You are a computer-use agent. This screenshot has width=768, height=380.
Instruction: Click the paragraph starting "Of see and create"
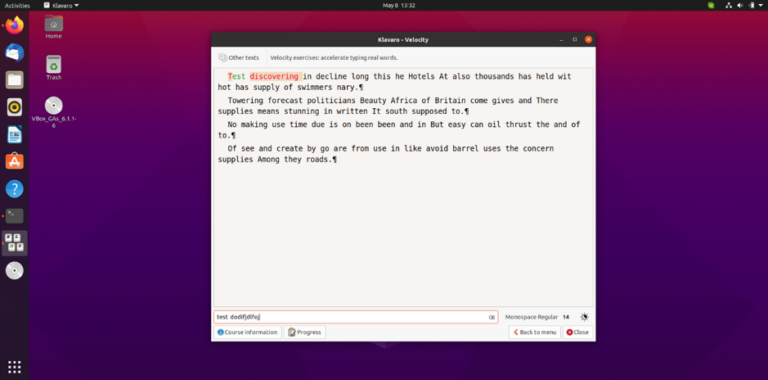point(385,154)
